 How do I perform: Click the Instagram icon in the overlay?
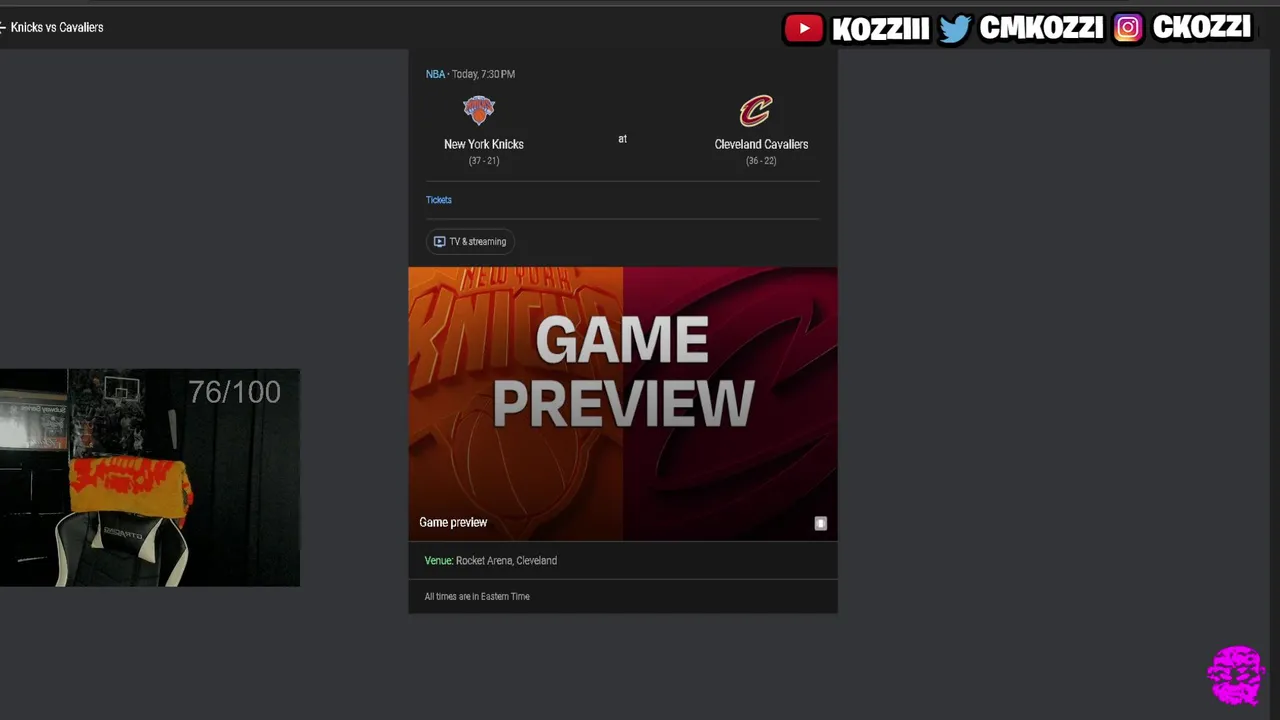pos(1127,29)
